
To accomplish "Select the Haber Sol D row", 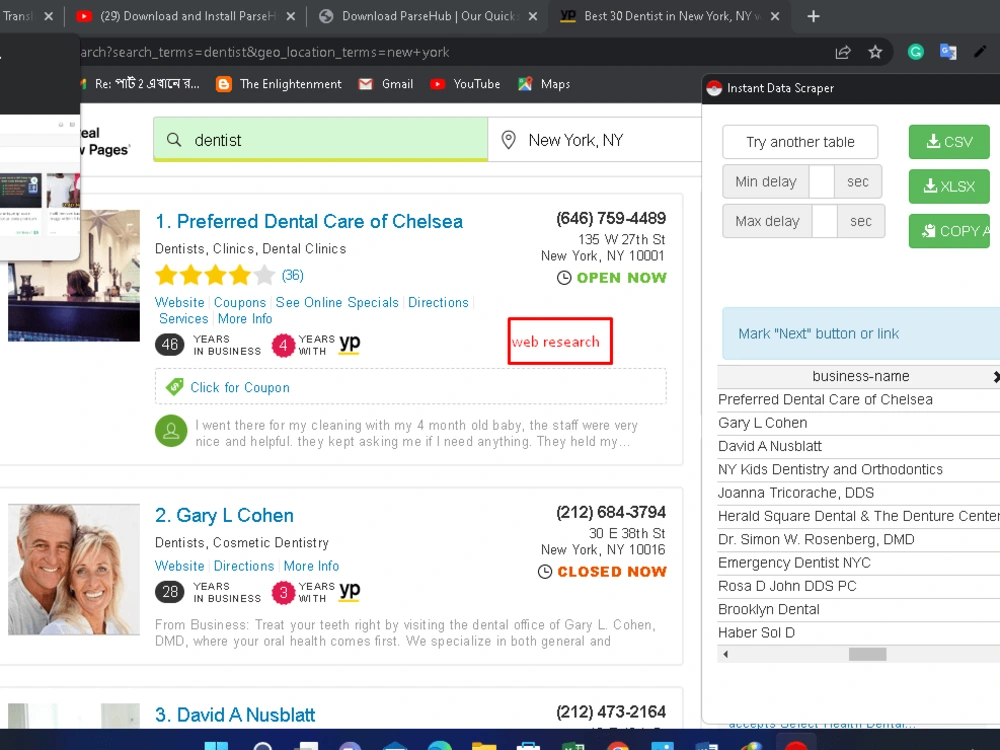I will [x=858, y=633].
